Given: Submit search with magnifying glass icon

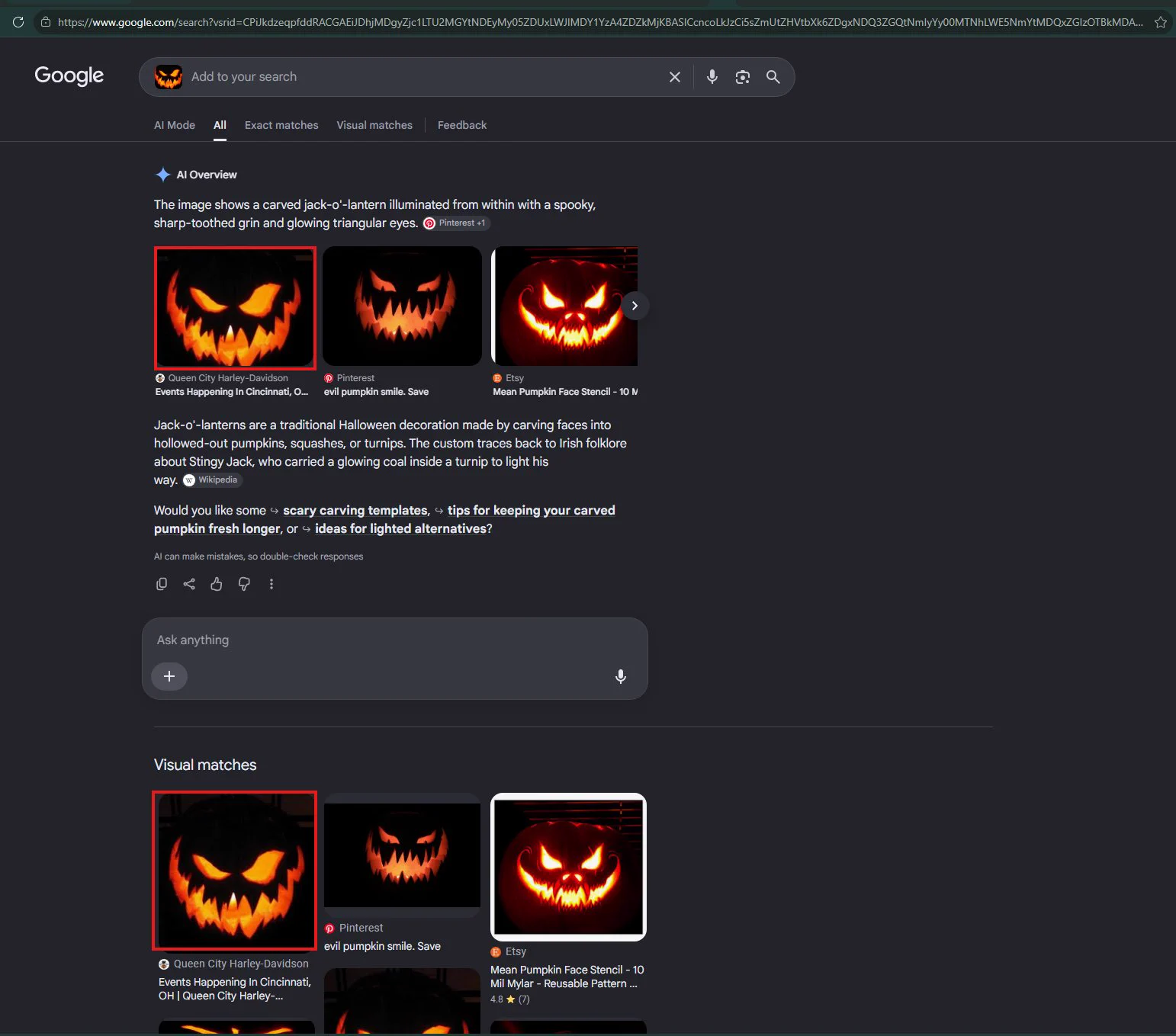Looking at the screenshot, I should point(773,77).
